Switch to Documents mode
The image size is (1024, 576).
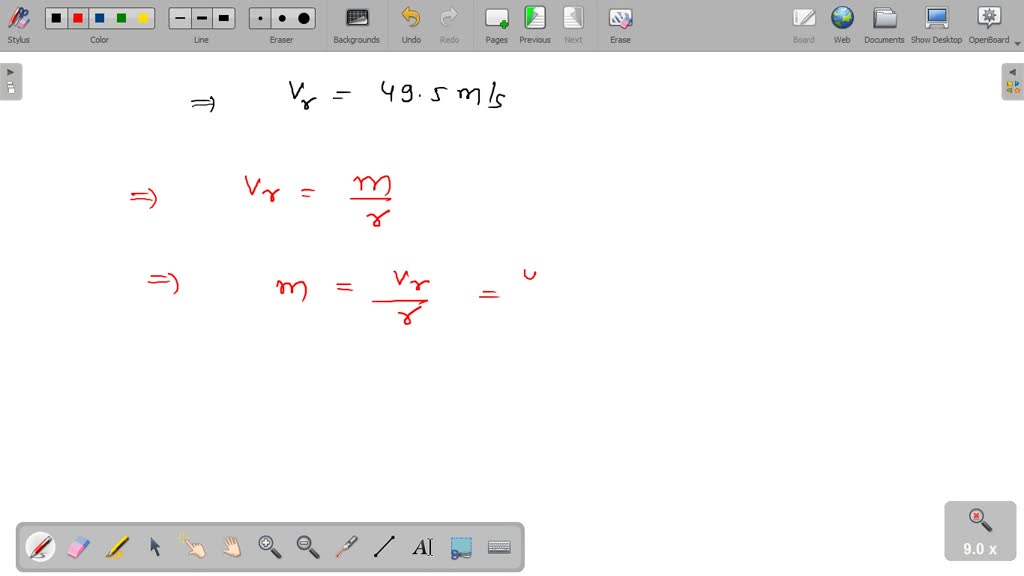click(x=884, y=18)
